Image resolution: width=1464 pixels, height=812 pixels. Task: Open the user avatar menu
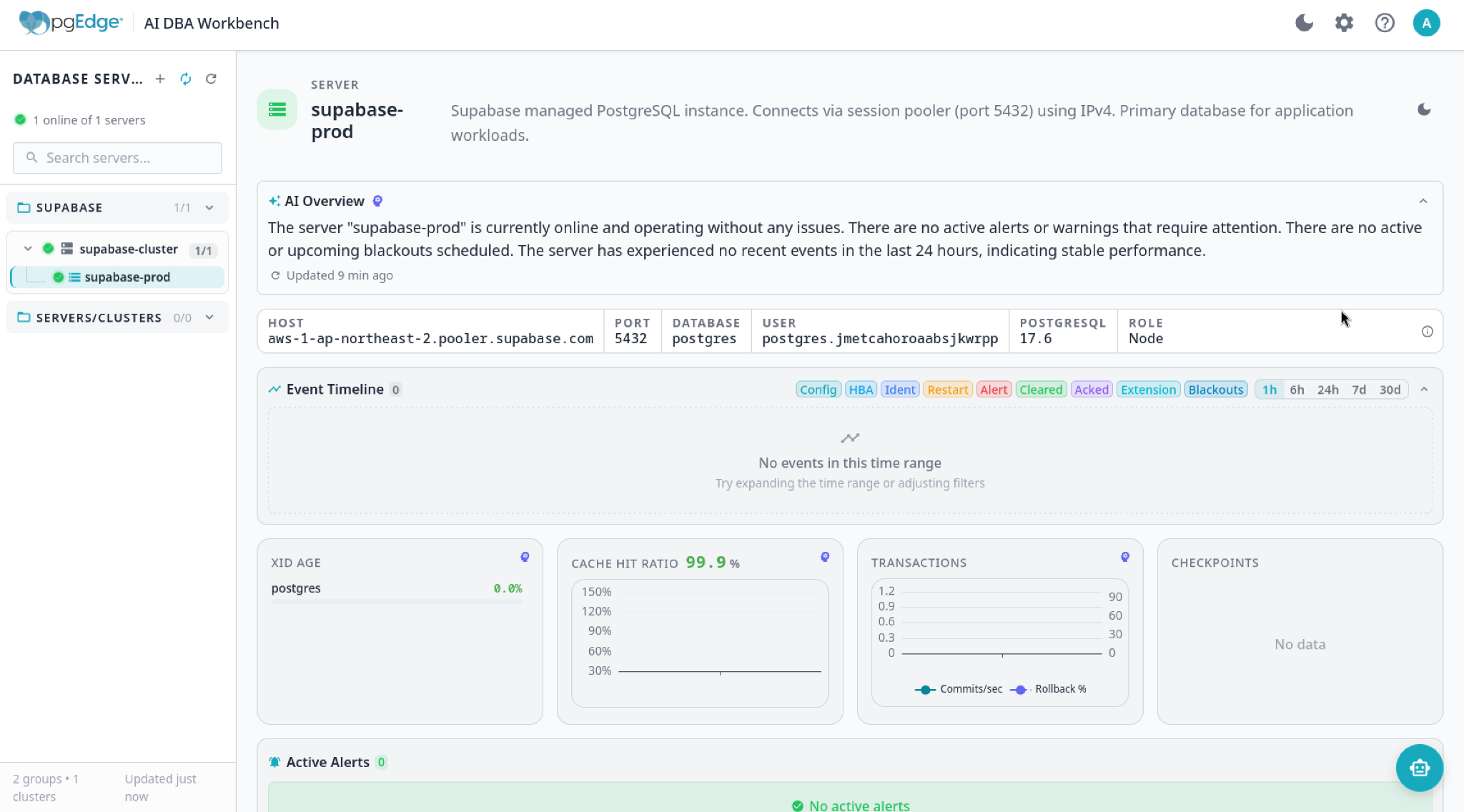(1426, 23)
